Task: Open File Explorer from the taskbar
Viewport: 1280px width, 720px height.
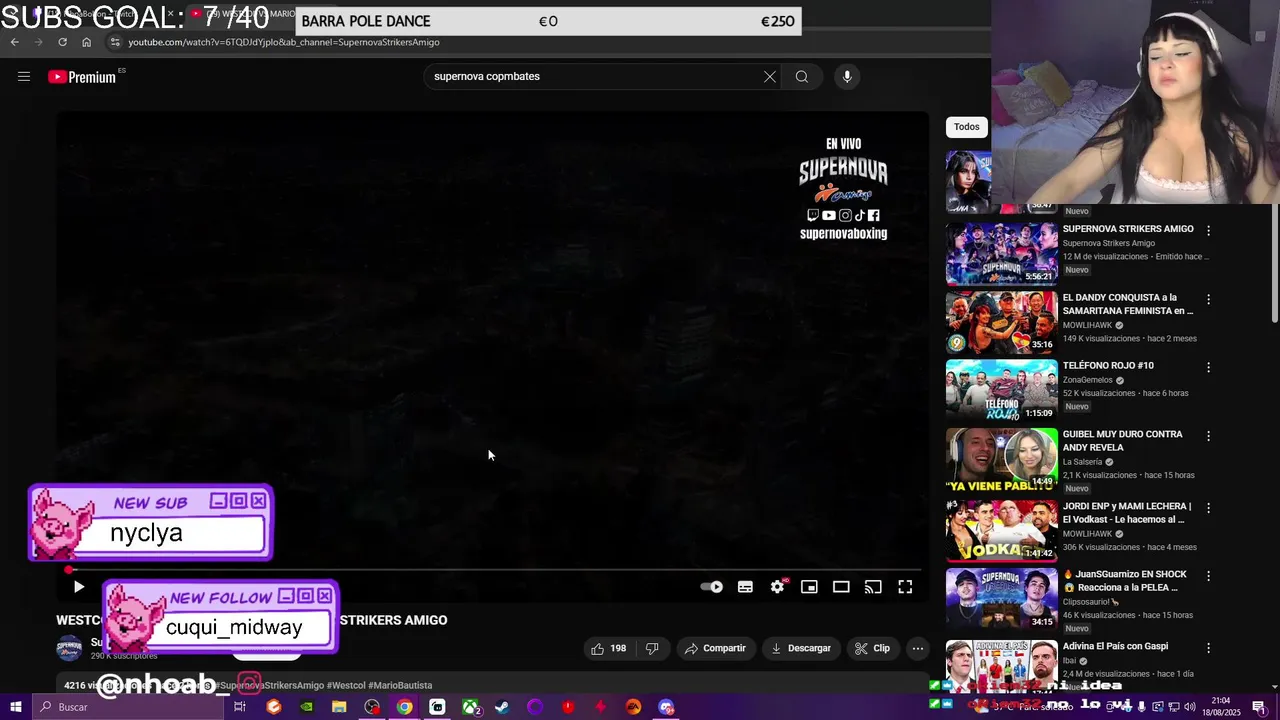Action: [x=339, y=707]
